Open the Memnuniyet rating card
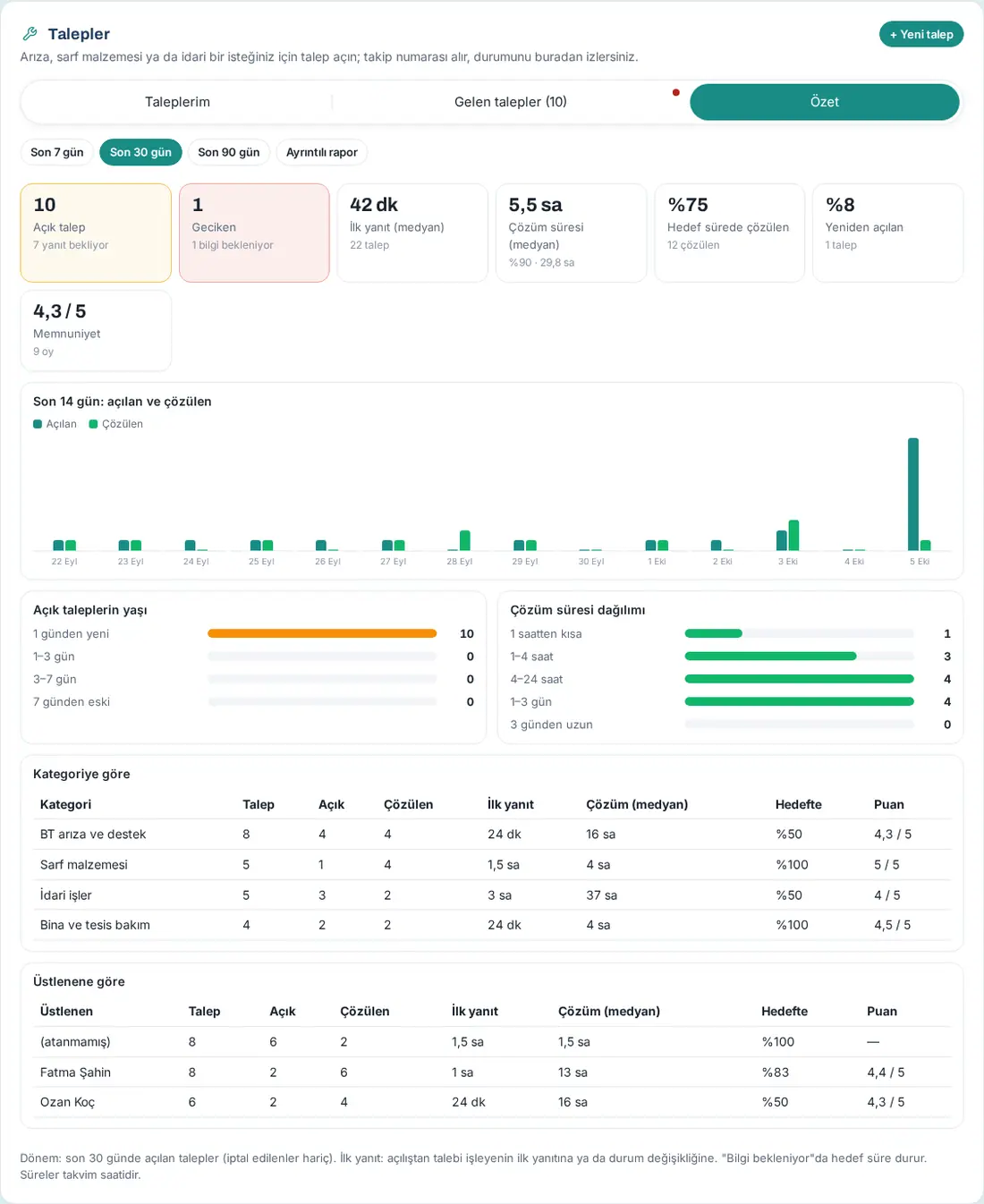This screenshot has width=984, height=1204. 96,330
